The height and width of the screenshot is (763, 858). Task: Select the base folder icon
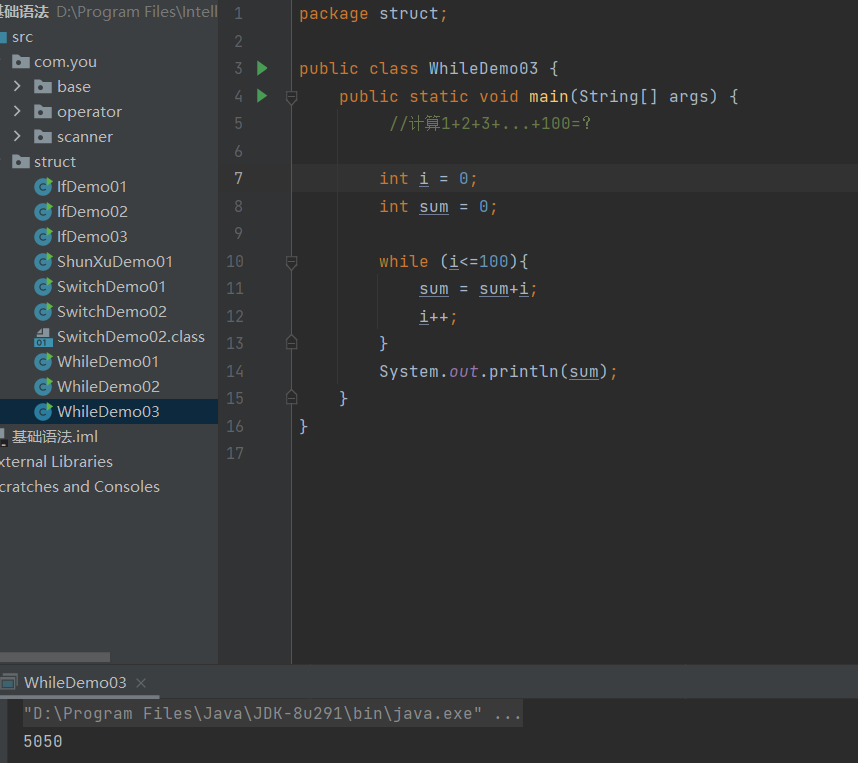[43, 86]
